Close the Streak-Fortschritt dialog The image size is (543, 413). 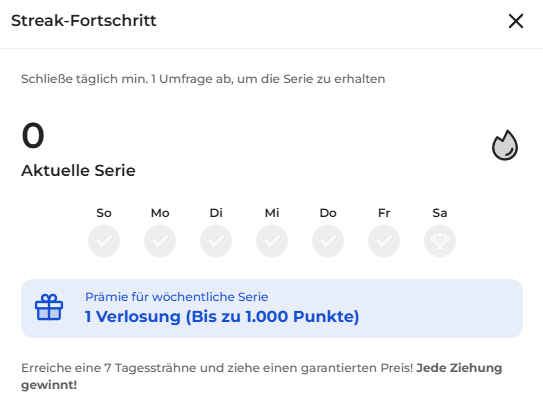[516, 21]
